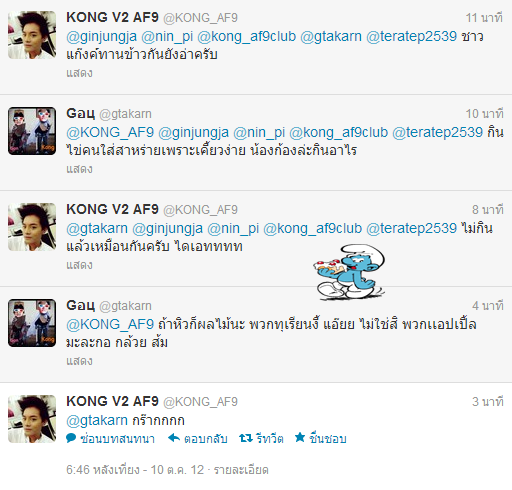The image size is (512, 490).
Task: Open the KONG_AF9 avatar in the top tweet
Action: click(32, 35)
